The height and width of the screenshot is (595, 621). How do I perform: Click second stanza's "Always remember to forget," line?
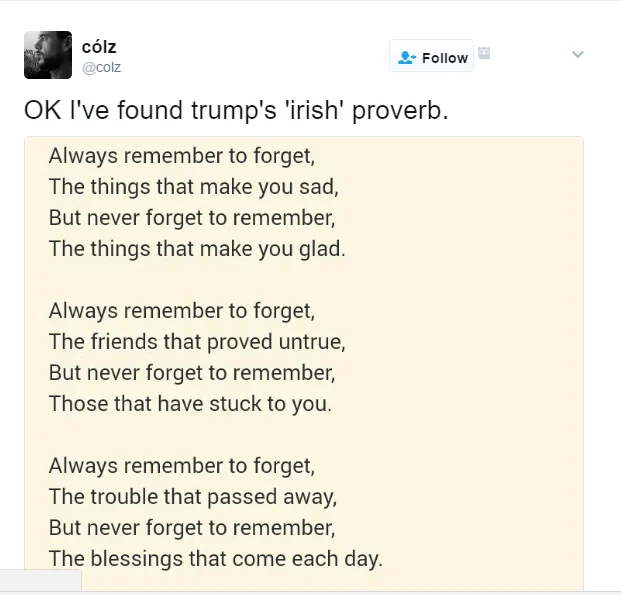coord(181,311)
